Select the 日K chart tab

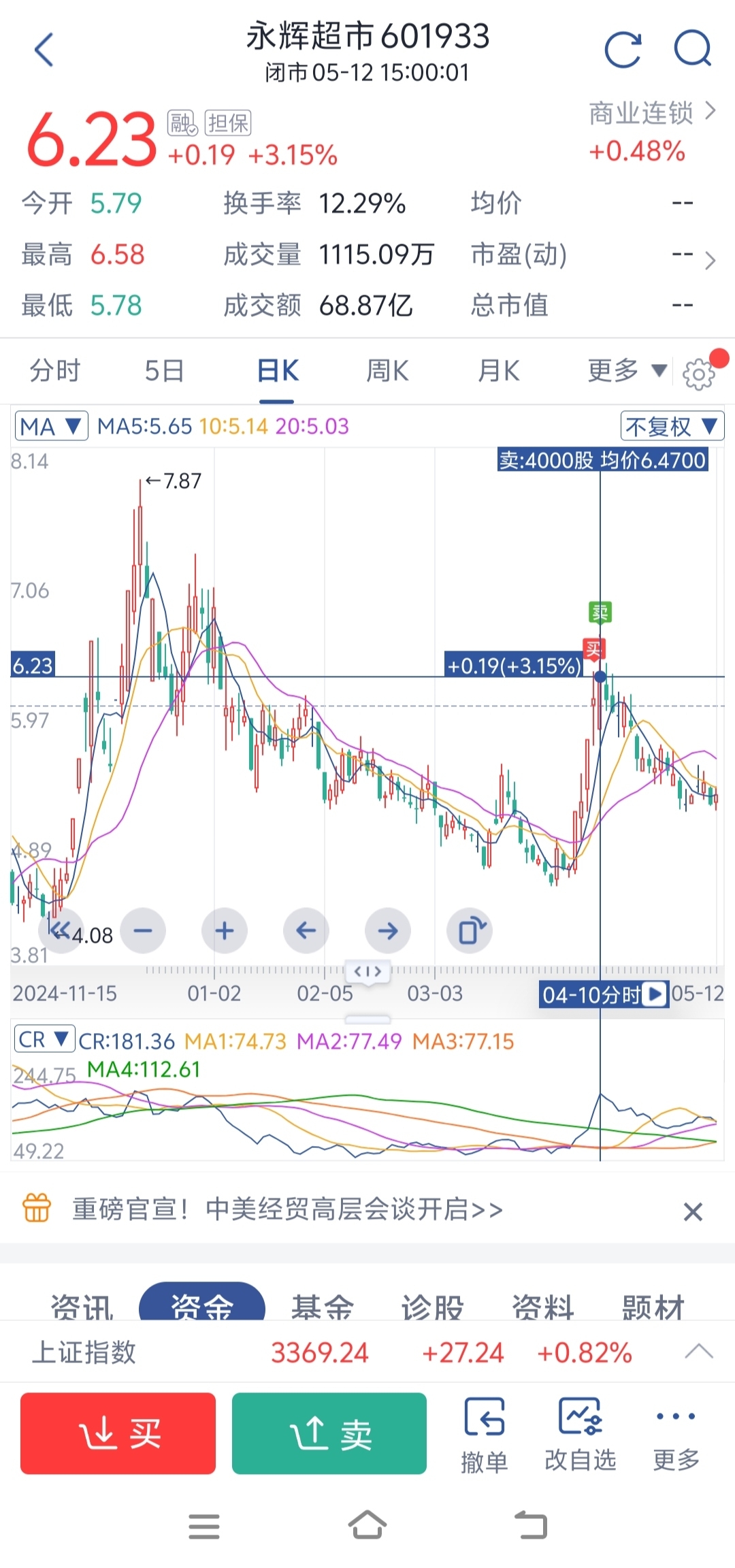coord(278,371)
